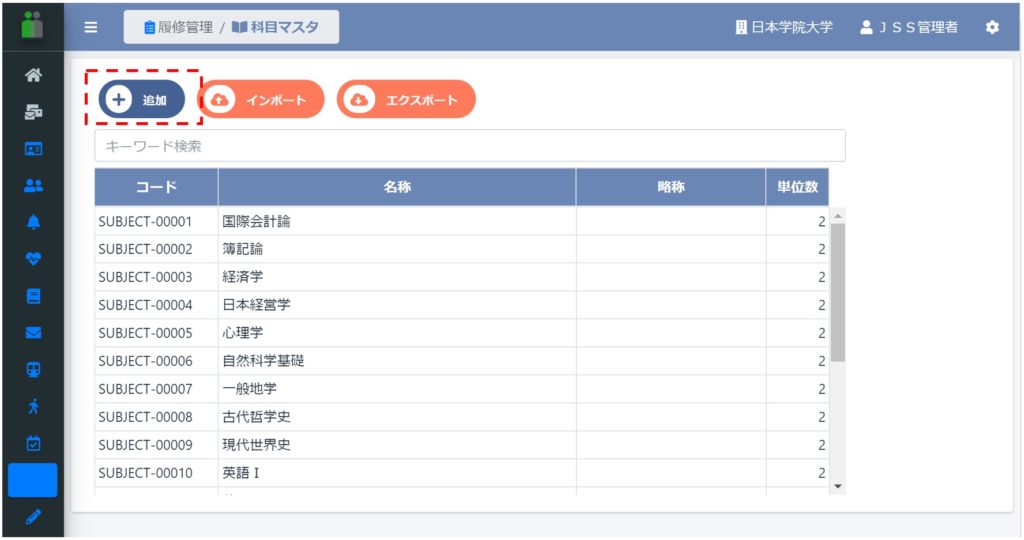The height and width of the screenshot is (540, 1024).
Task: Click the 科目マスタ breadcrumb item
Action: click(x=275, y=27)
